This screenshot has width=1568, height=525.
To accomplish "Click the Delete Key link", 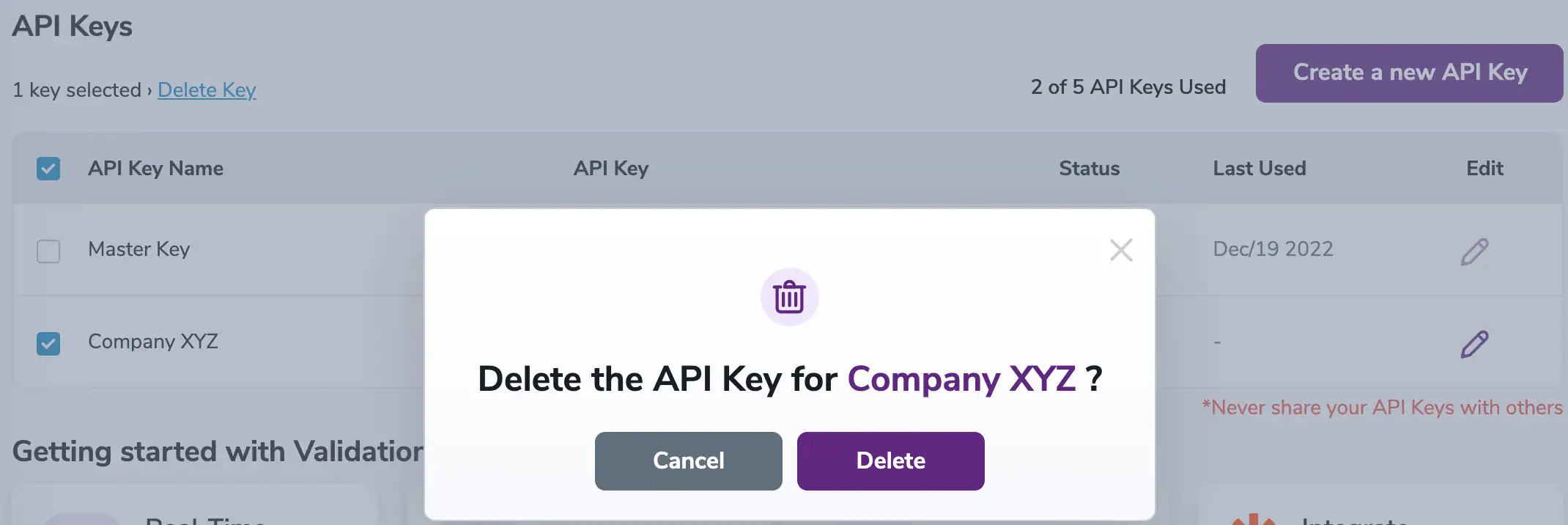I will tap(207, 89).
